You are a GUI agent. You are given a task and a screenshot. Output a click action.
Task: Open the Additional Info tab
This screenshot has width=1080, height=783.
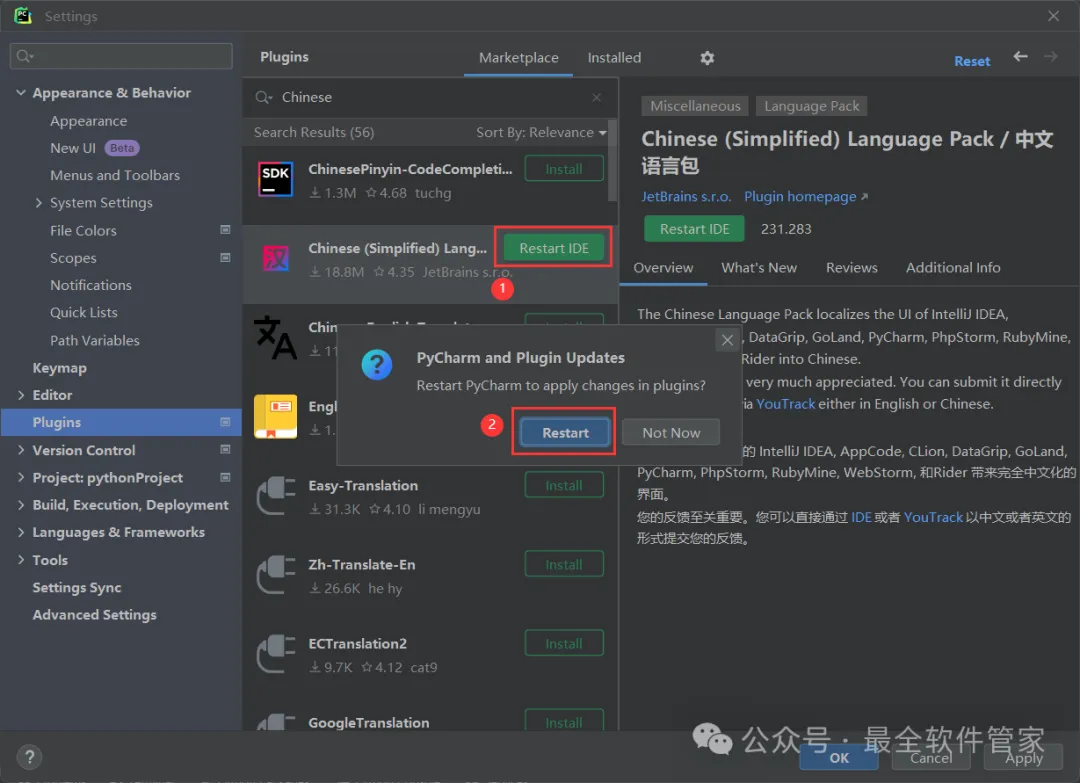(x=953, y=268)
